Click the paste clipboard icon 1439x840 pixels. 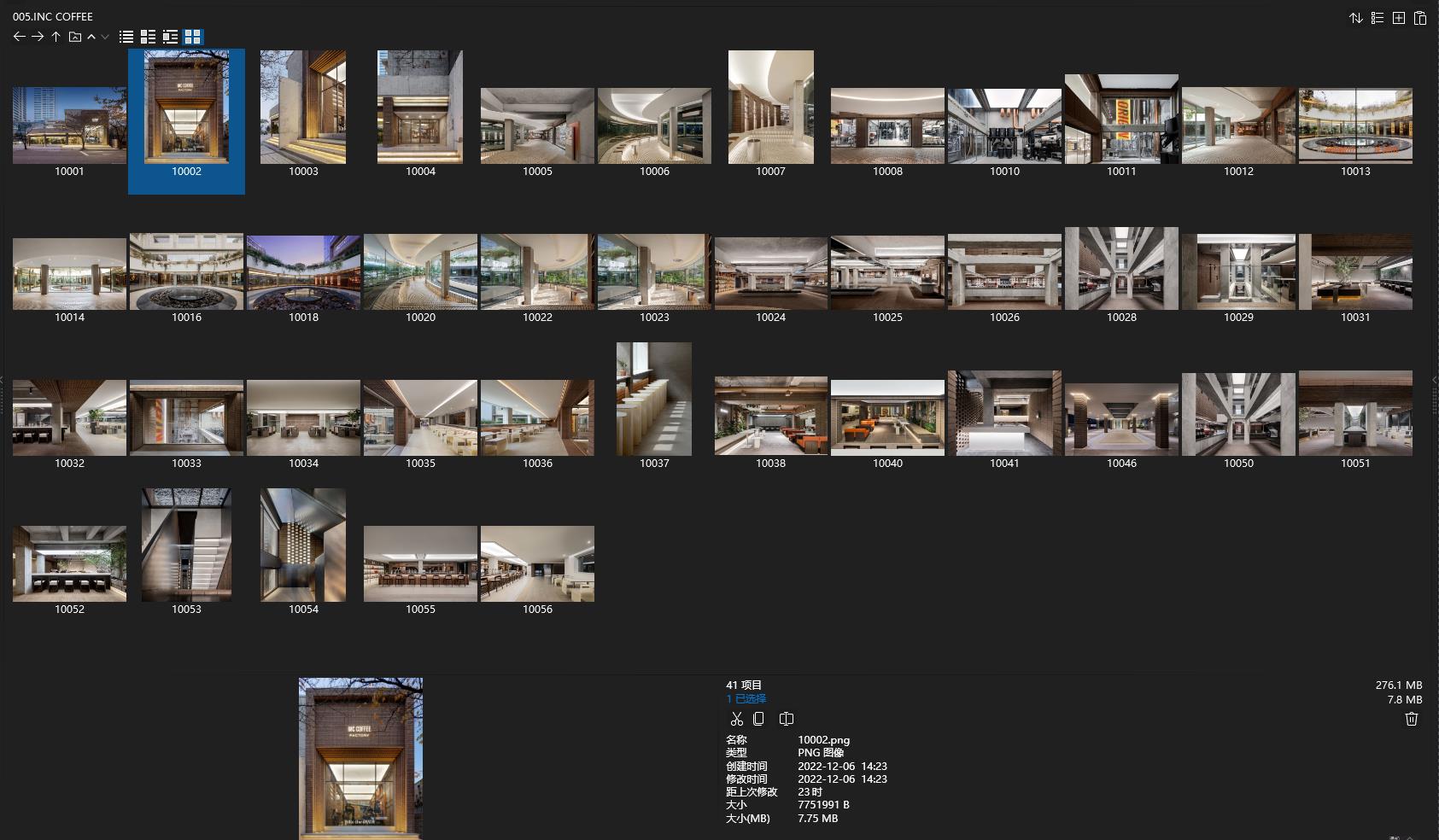tap(1419, 18)
